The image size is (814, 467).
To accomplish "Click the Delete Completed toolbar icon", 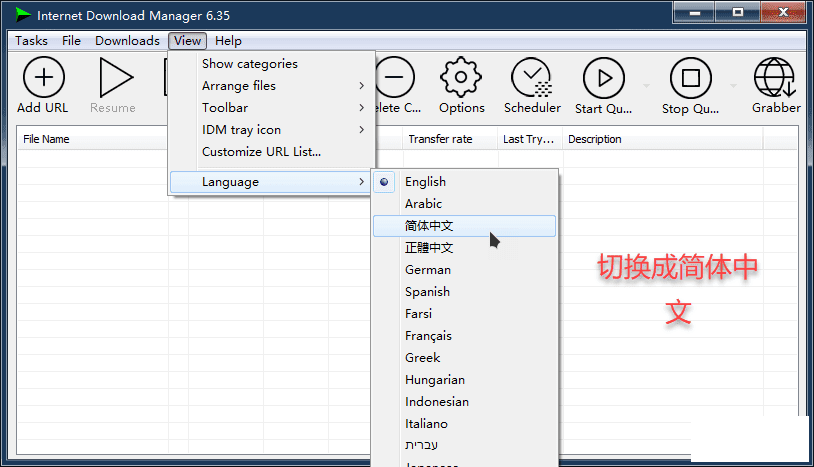I will [x=395, y=77].
